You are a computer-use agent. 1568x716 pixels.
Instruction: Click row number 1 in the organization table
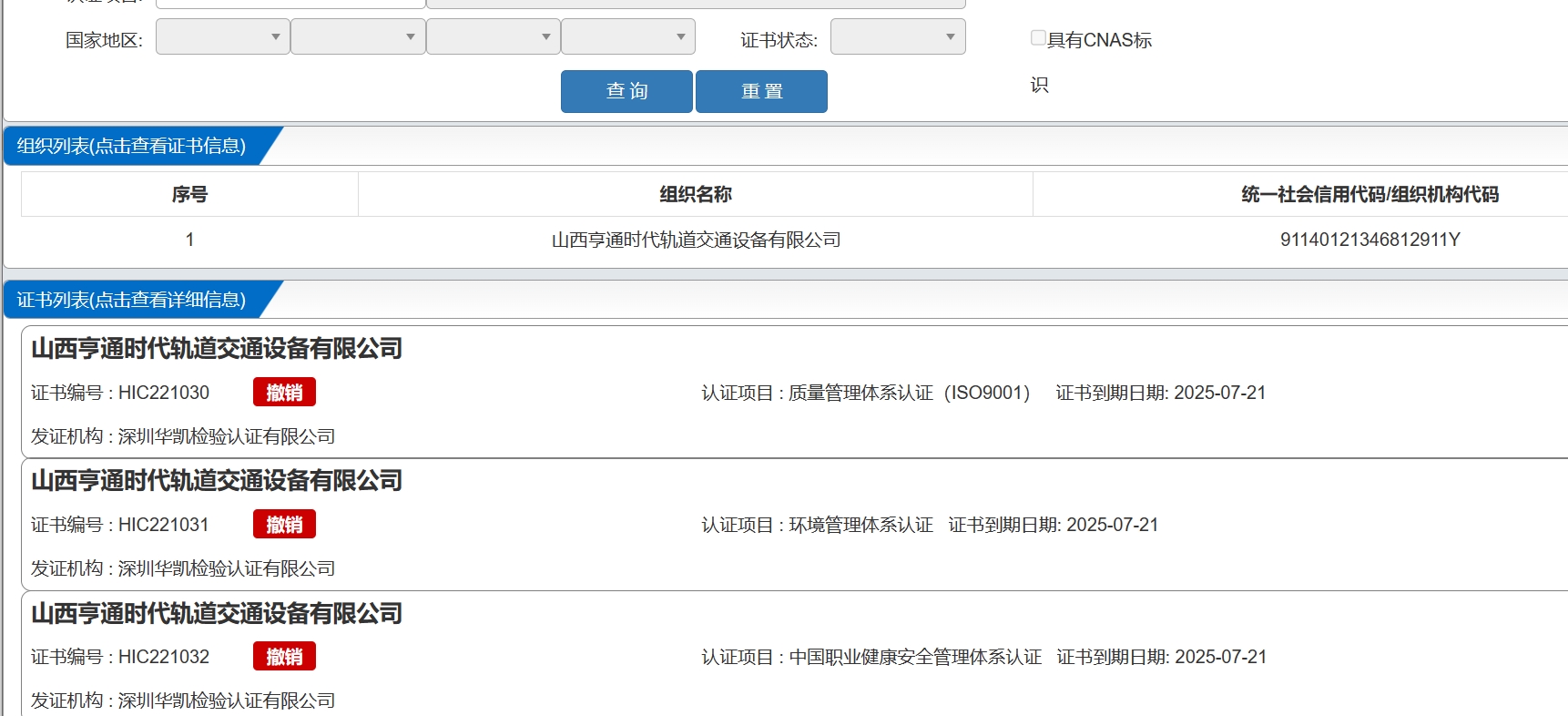[189, 240]
